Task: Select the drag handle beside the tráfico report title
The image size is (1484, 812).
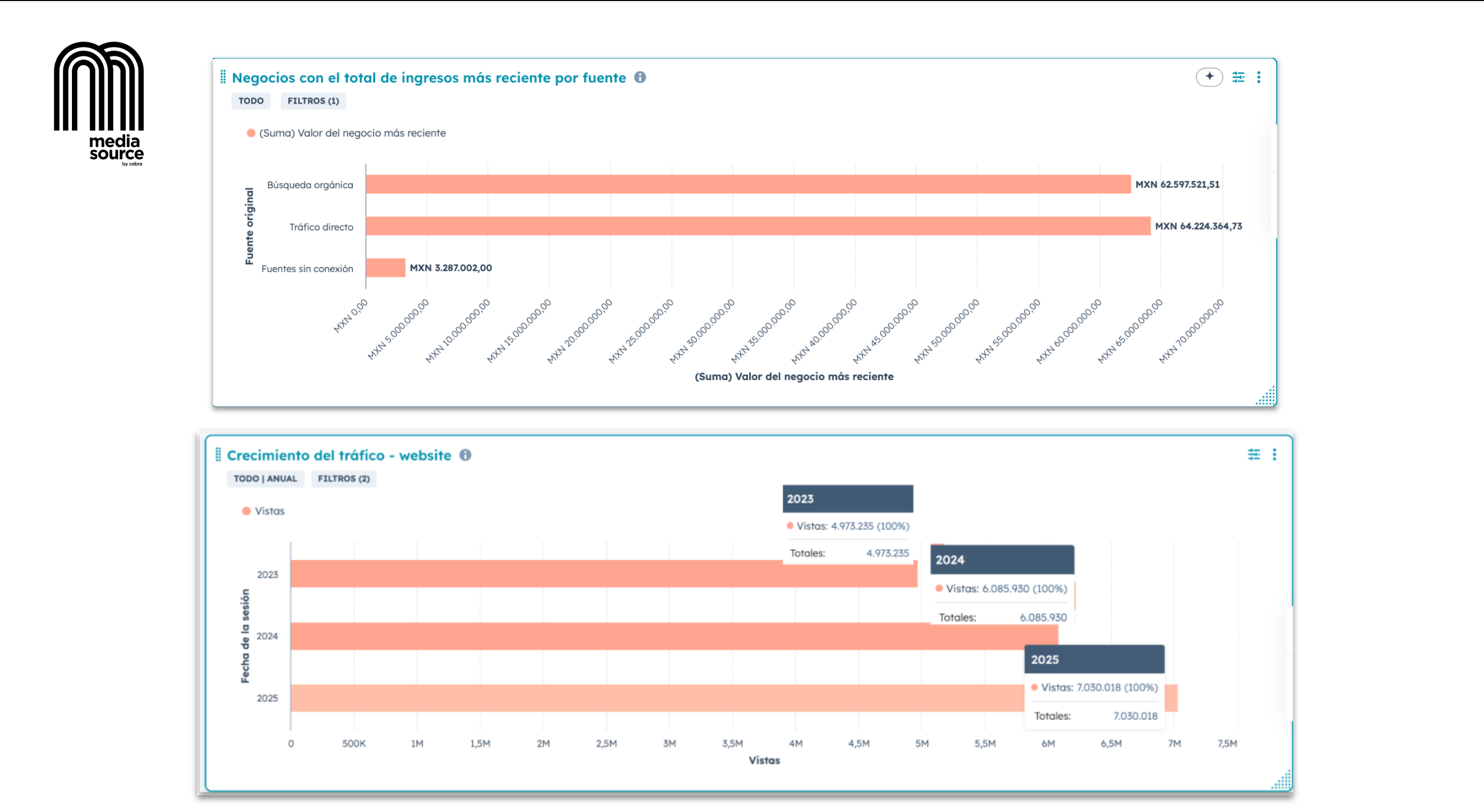Action: pos(218,455)
